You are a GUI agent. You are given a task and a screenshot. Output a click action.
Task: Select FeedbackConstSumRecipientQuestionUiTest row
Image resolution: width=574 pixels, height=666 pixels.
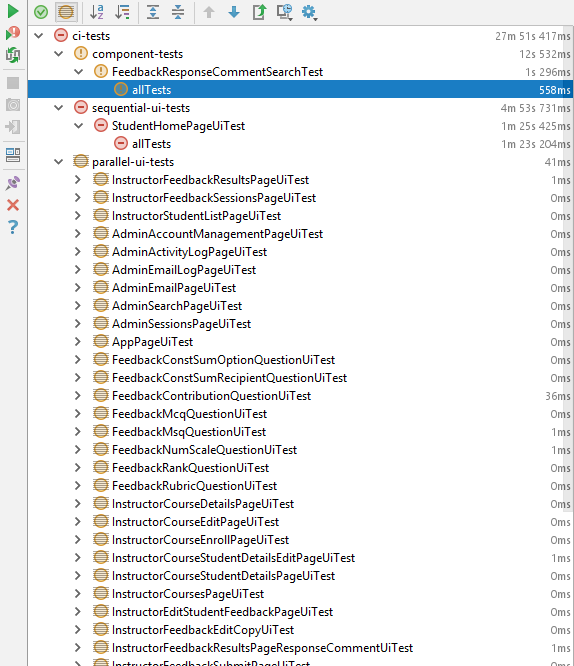coord(300,378)
